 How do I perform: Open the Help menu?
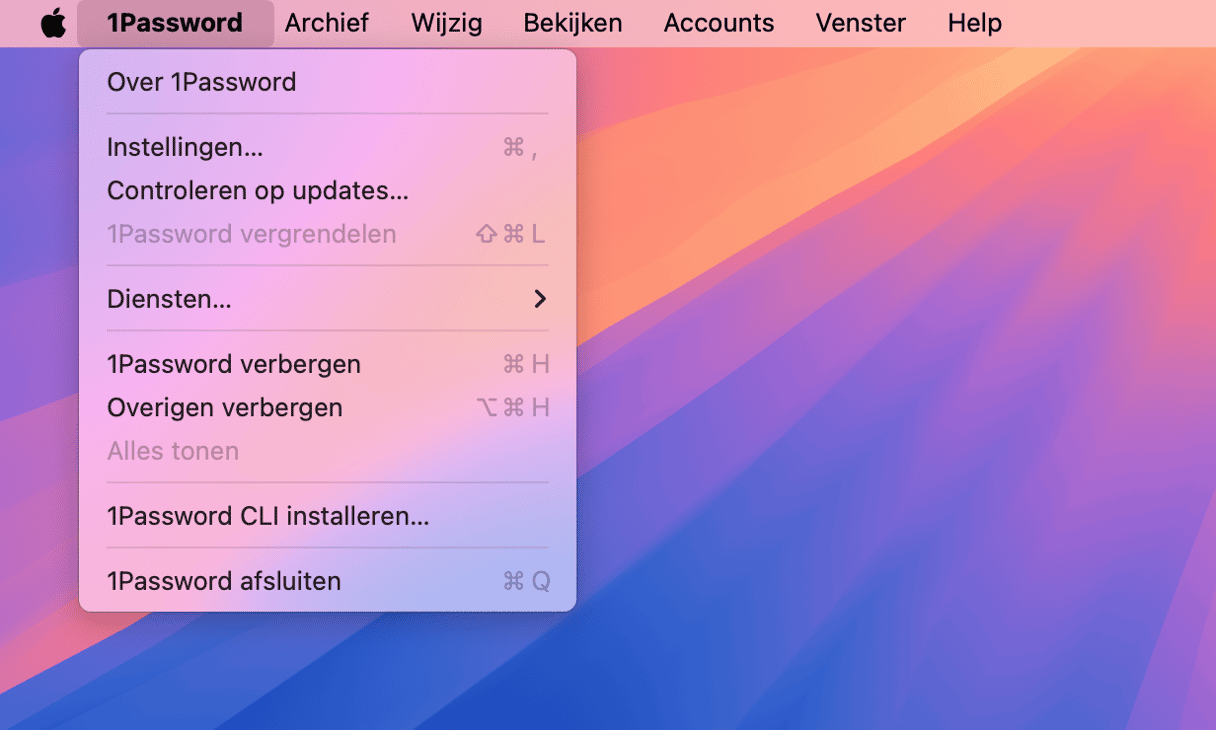point(975,23)
